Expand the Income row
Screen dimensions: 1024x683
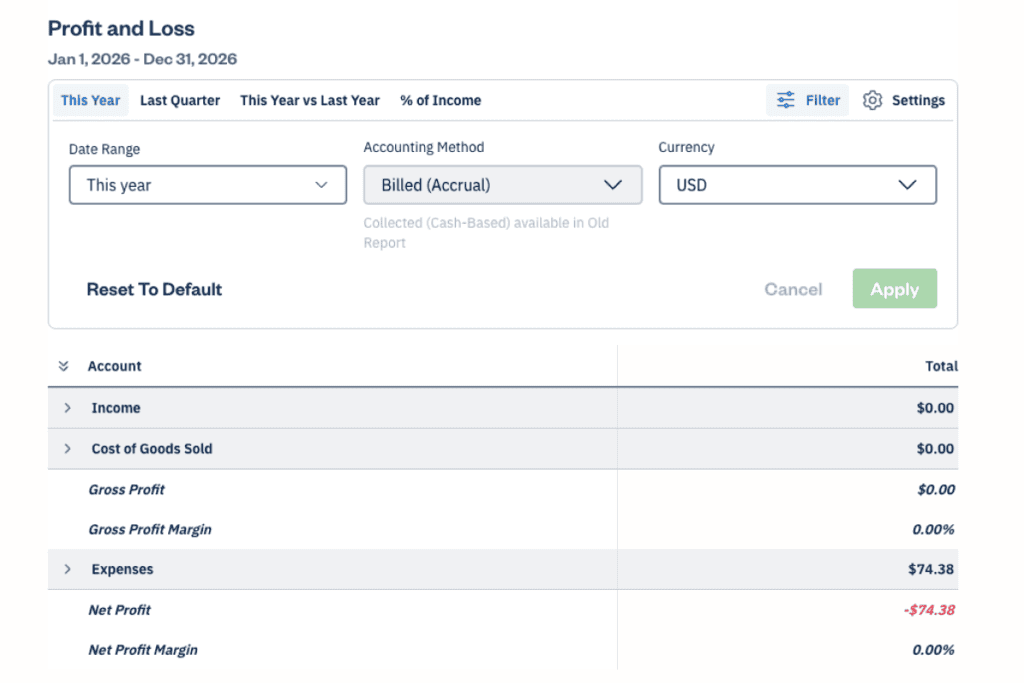[x=67, y=408]
